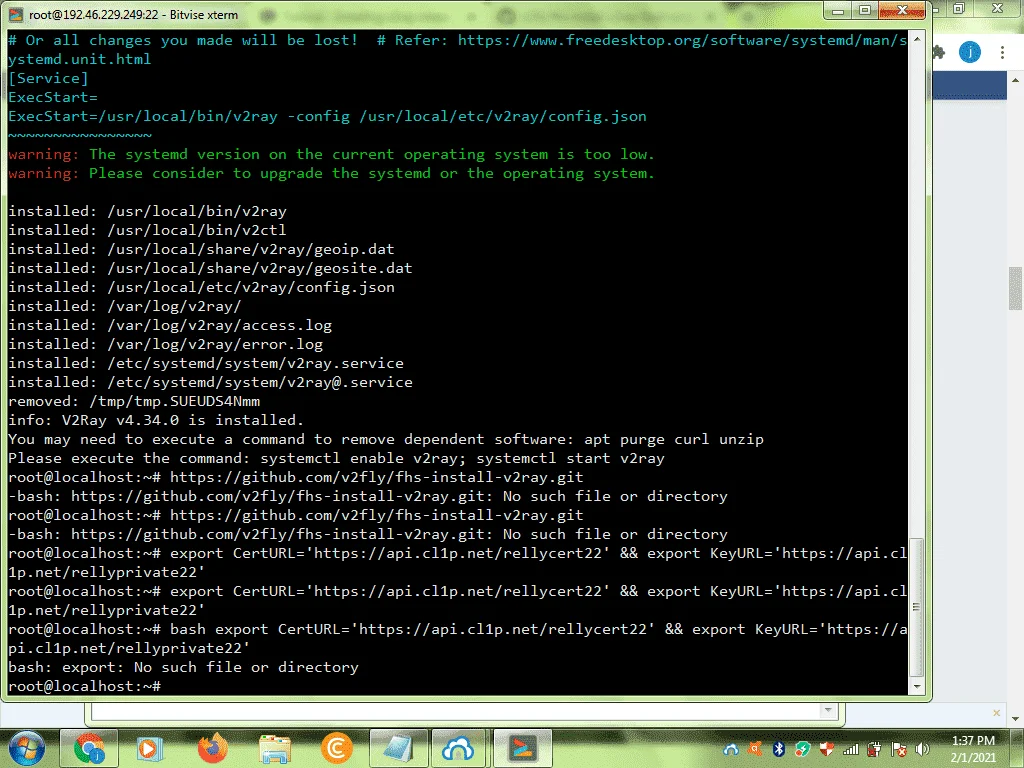Open the red-white shield tray icon
1024x768 pixels.
click(x=827, y=749)
